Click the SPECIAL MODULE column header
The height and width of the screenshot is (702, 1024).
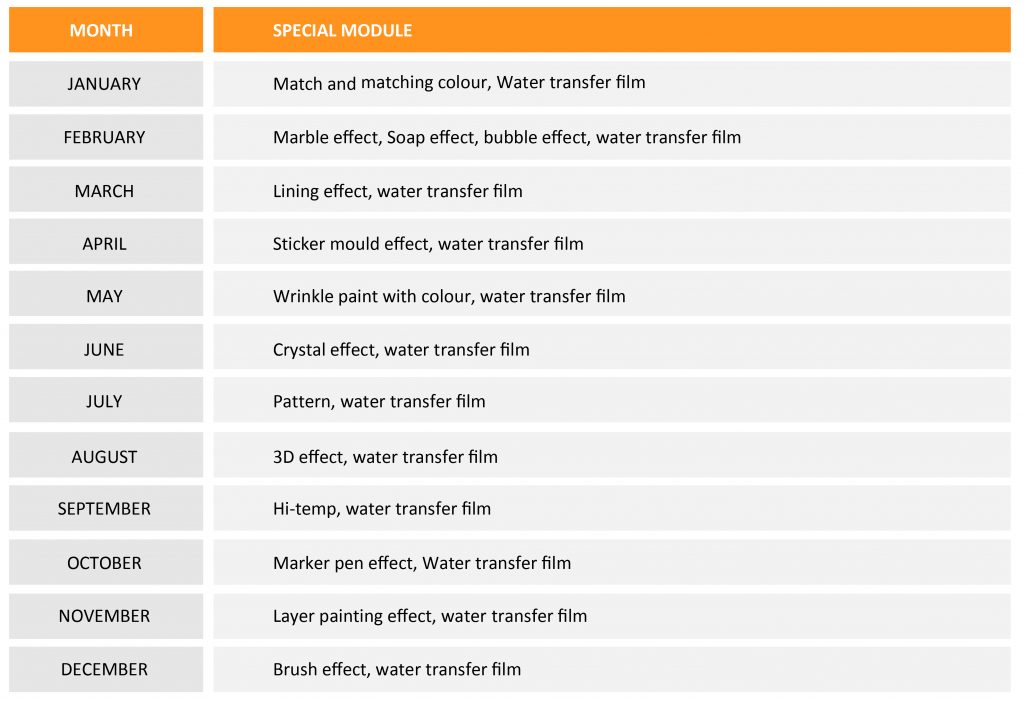click(612, 30)
